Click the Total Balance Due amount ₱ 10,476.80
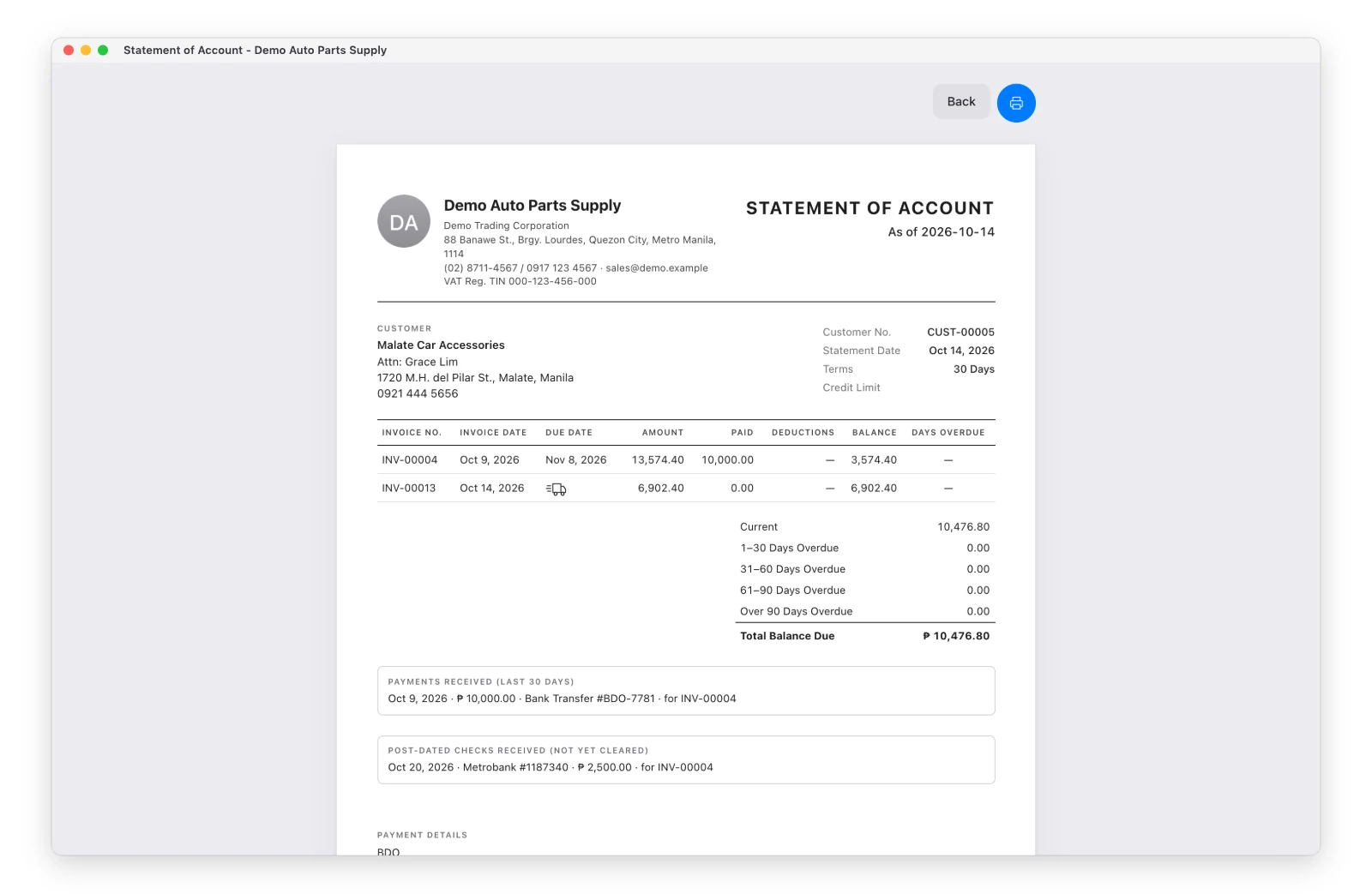The width and height of the screenshot is (1372, 894). [x=956, y=636]
